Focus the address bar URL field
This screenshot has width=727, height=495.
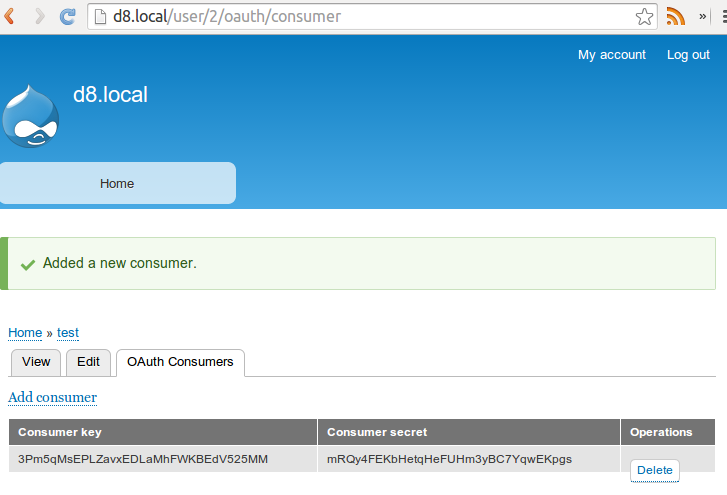click(x=360, y=16)
